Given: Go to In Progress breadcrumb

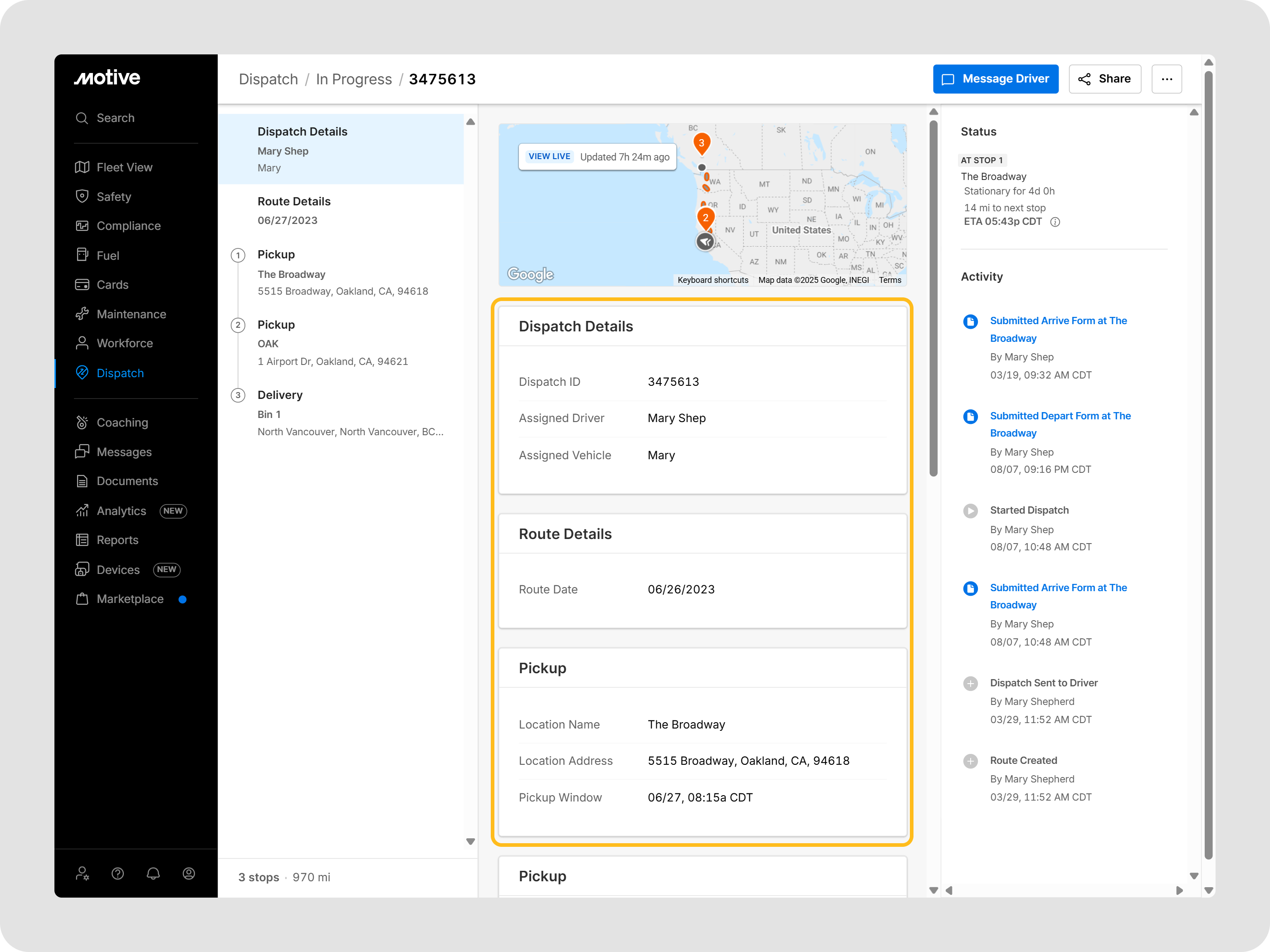Looking at the screenshot, I should click(353, 79).
